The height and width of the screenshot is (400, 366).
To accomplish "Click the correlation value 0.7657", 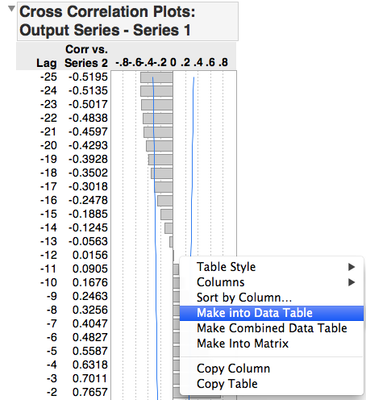I will pyautogui.click(x=90, y=392).
